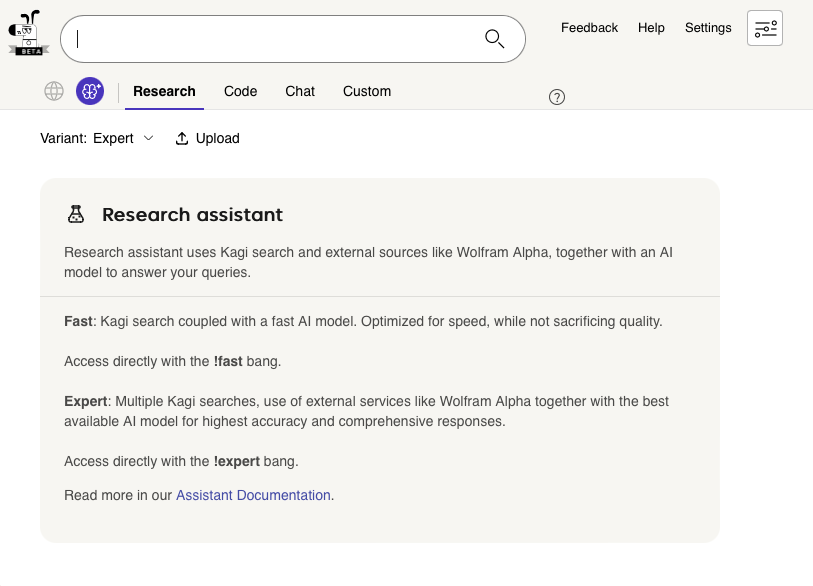Click inside the search input field
The image size is (813, 586).
pos(280,38)
